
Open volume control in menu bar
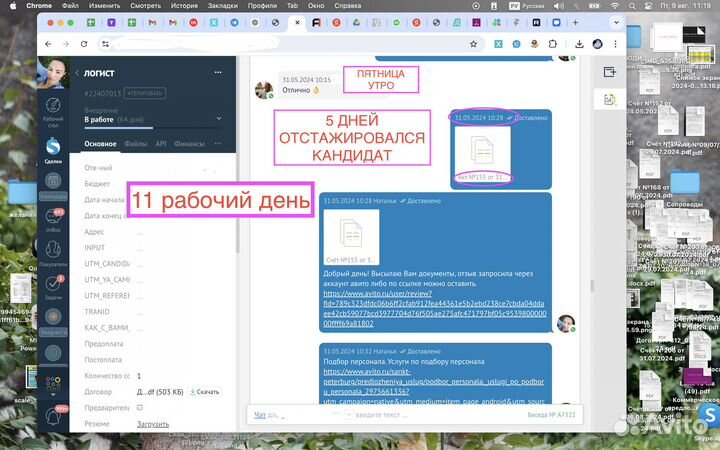pos(558,6)
